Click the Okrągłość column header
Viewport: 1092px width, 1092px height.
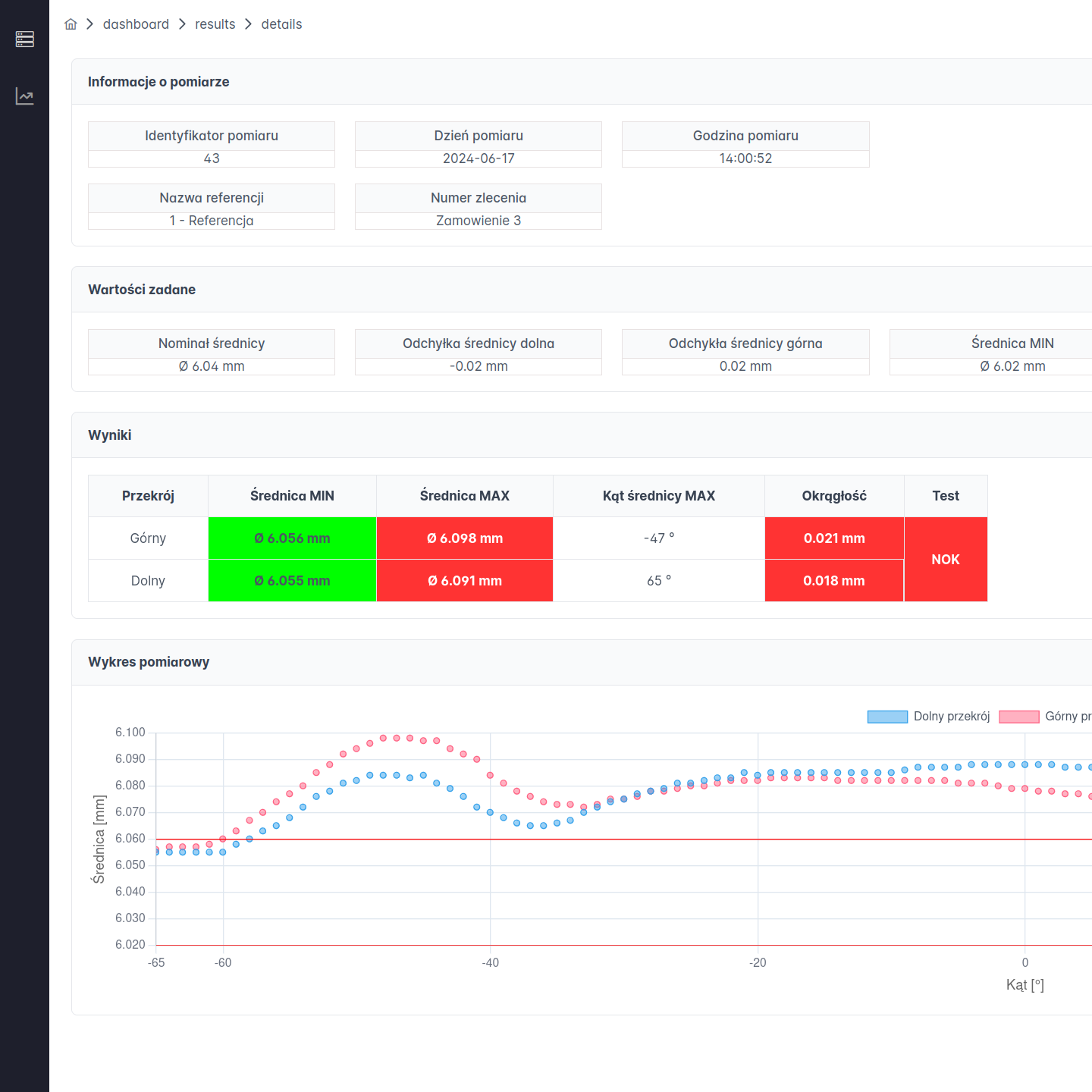pyautogui.click(x=833, y=496)
